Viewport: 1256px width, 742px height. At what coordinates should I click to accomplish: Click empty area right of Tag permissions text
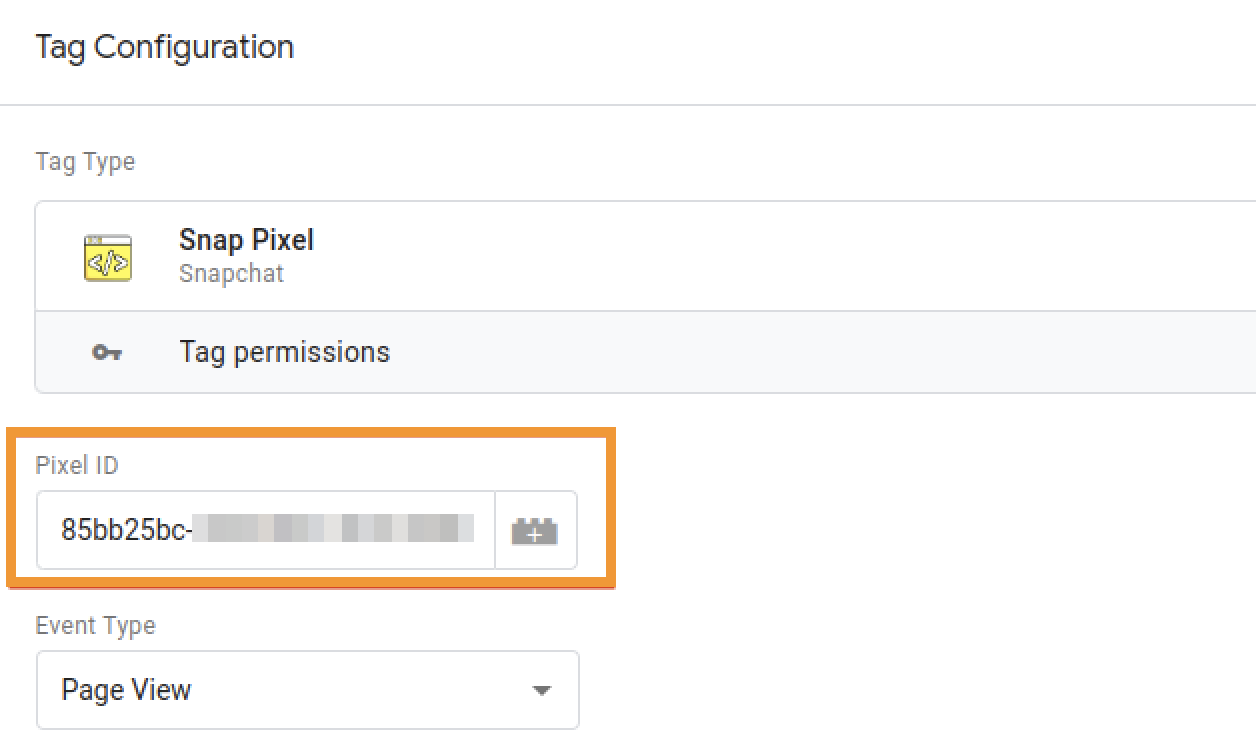tap(800, 352)
